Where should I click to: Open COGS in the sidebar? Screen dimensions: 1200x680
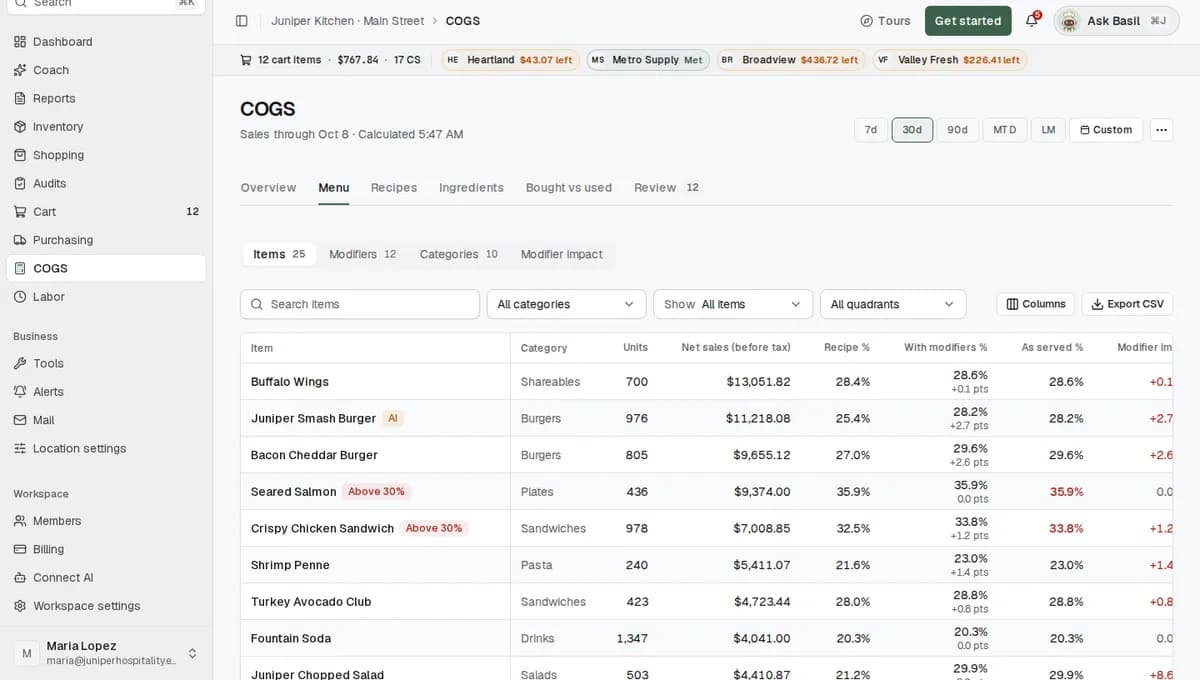click(106, 268)
